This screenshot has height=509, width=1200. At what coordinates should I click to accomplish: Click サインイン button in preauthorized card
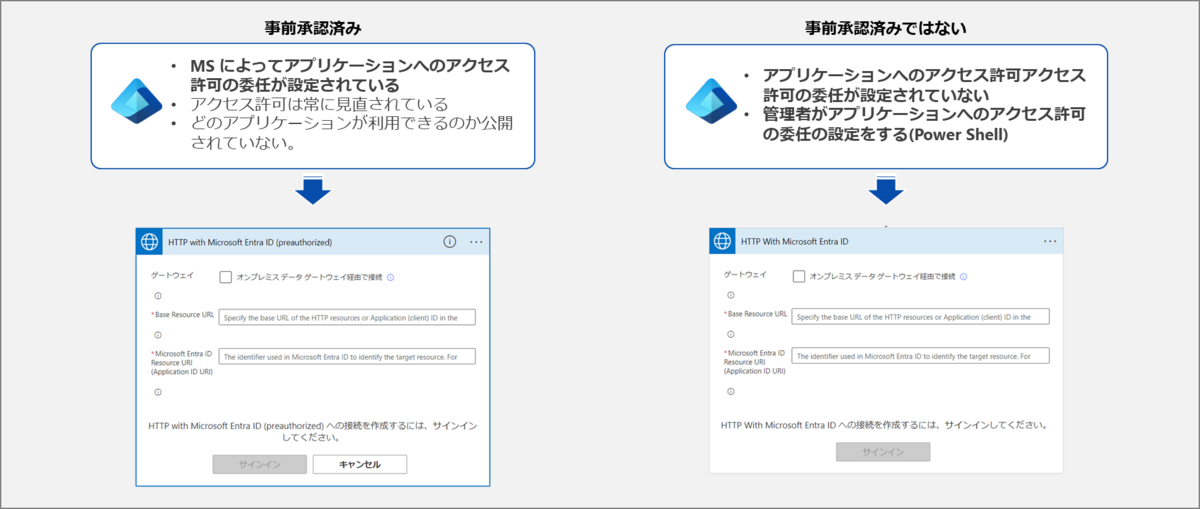coord(260,464)
